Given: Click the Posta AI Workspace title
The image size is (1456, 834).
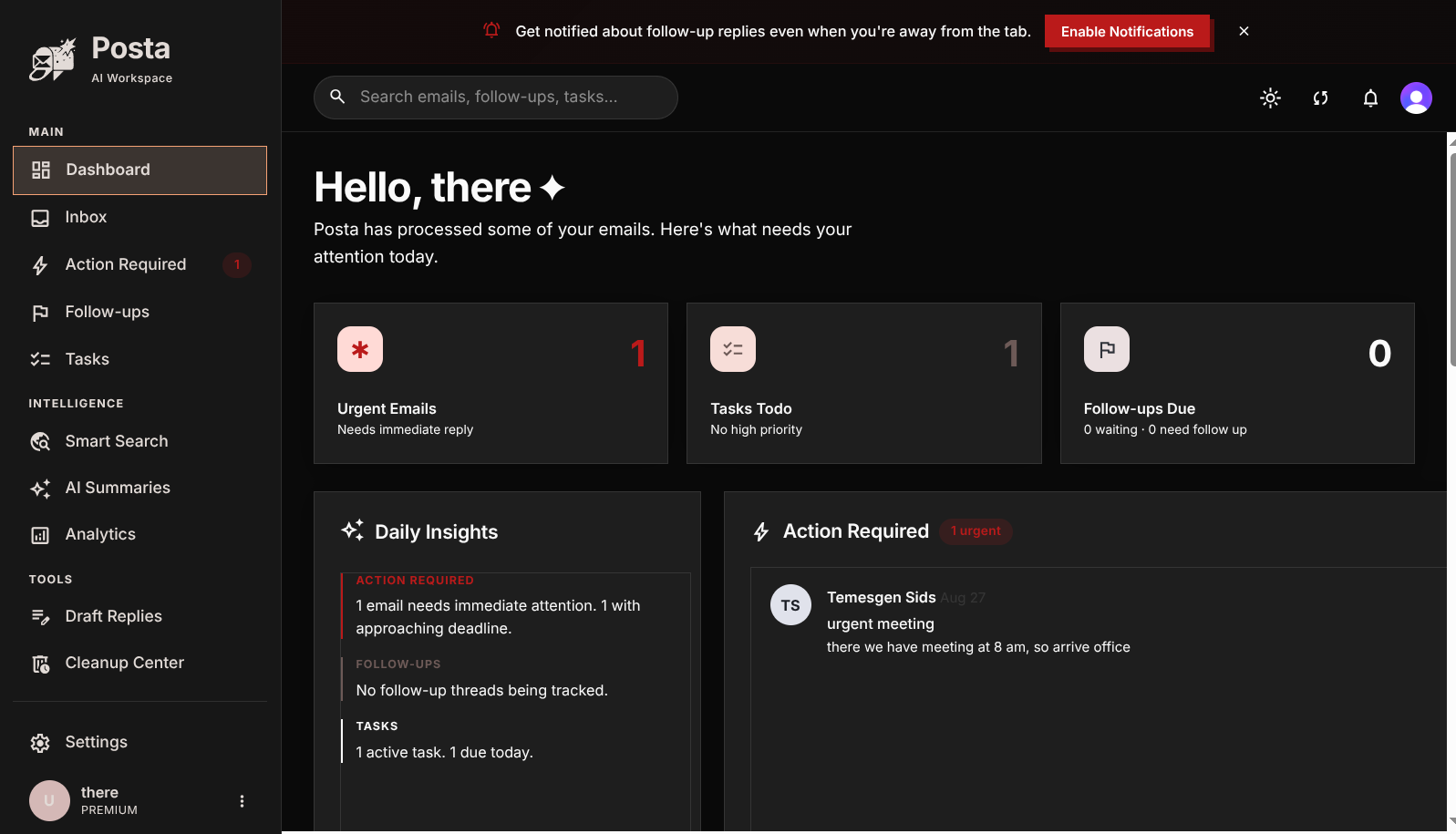Looking at the screenshot, I should tap(131, 60).
